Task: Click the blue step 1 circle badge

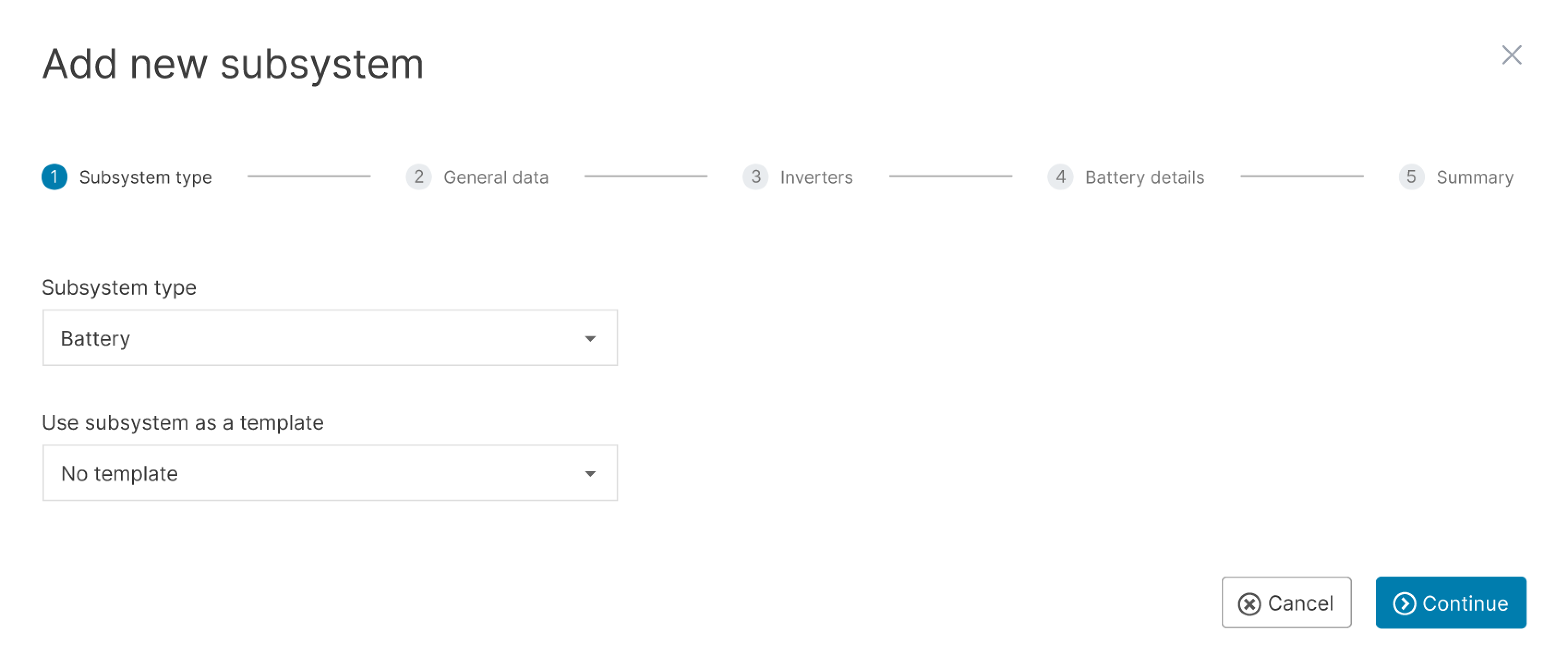Action: 55,176
